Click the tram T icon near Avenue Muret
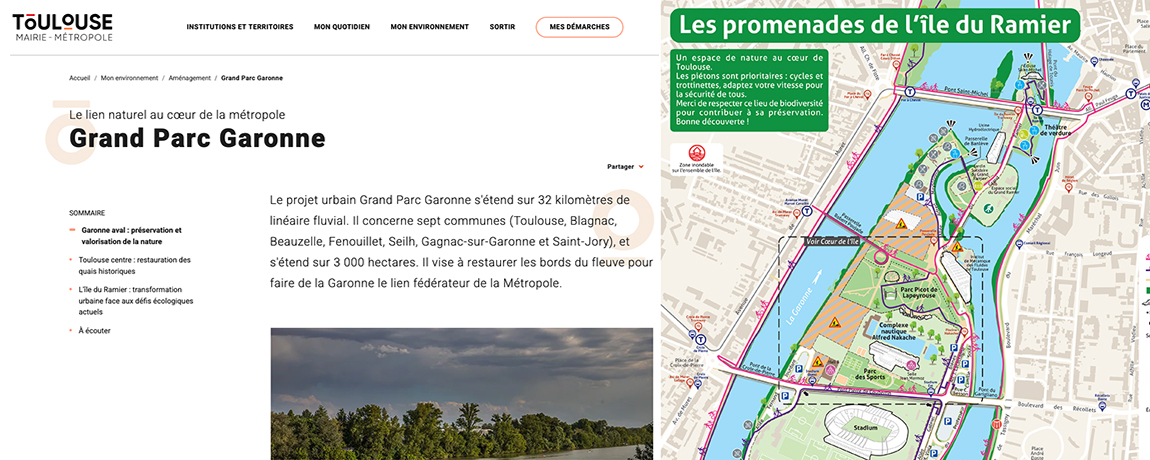This screenshot has width=1150, height=460. click(807, 211)
